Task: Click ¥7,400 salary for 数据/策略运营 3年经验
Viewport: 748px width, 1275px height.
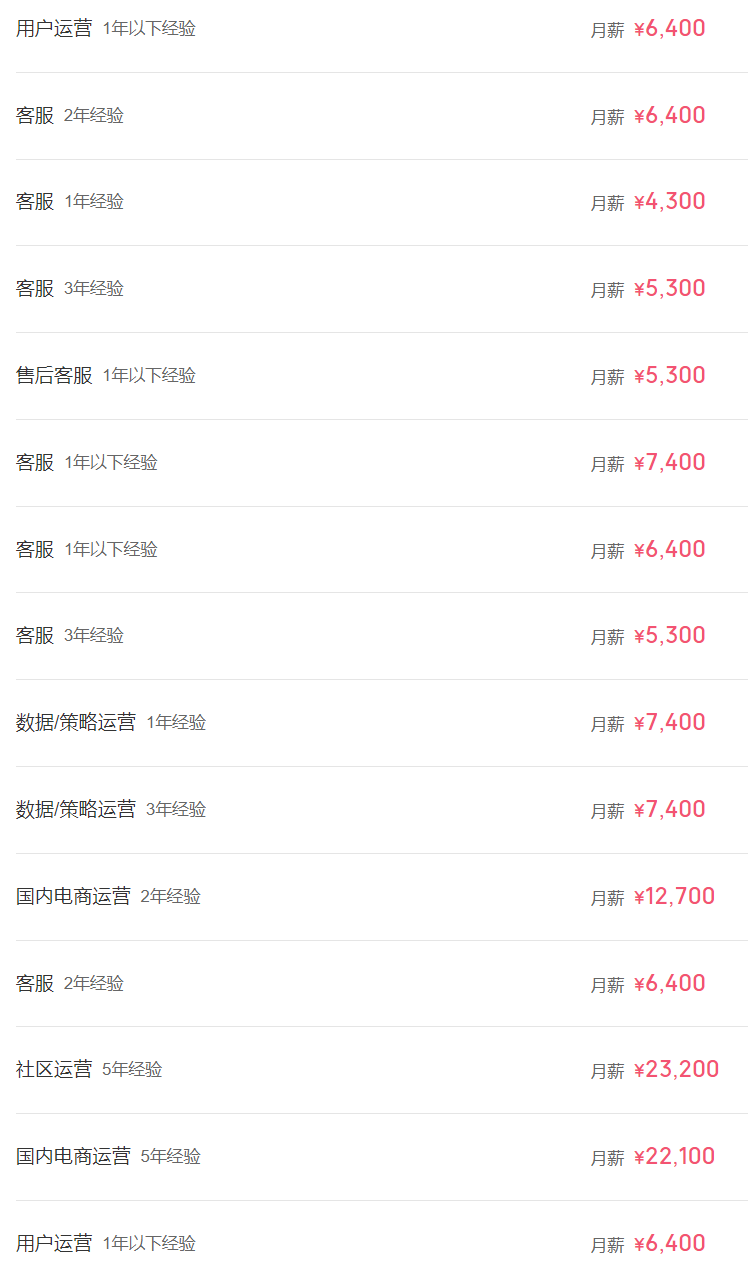Action: coord(669,810)
